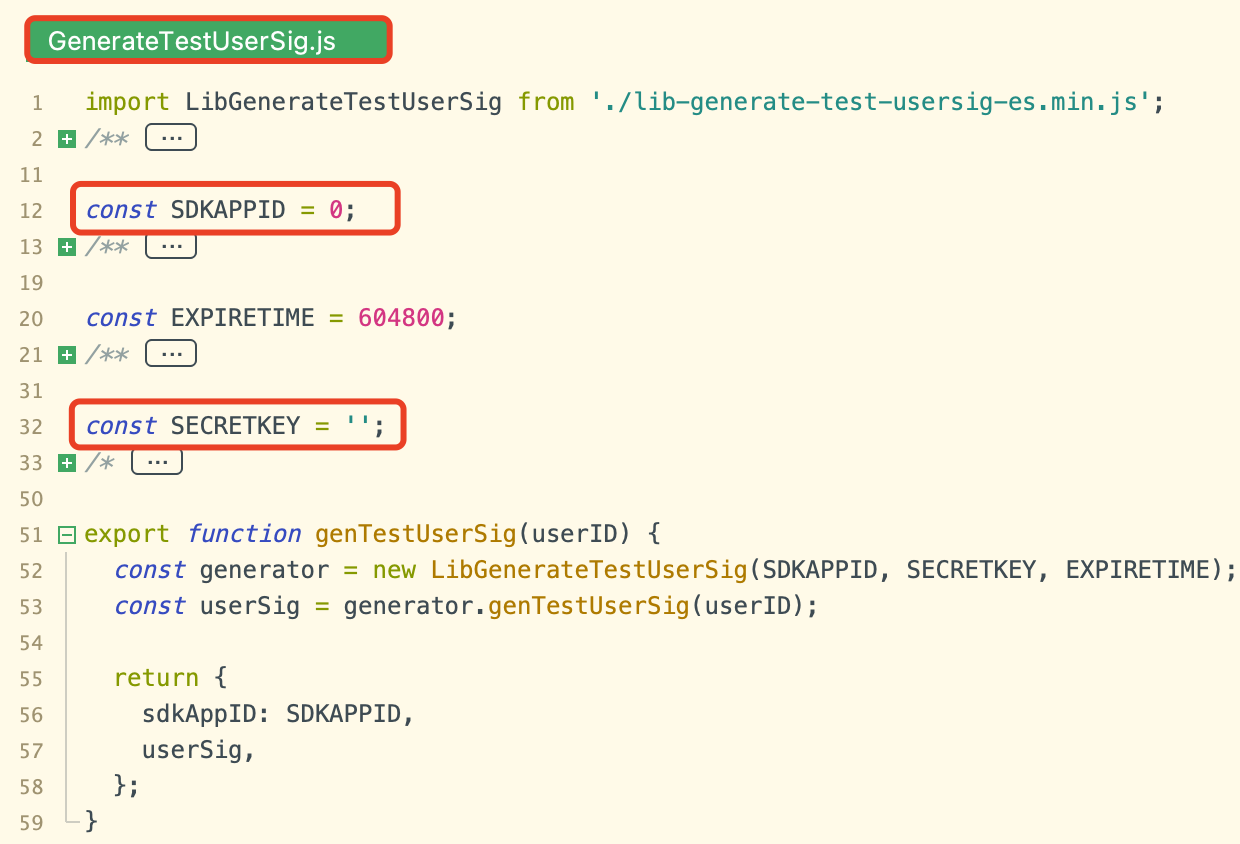Click the '};' on line 58

[127, 786]
